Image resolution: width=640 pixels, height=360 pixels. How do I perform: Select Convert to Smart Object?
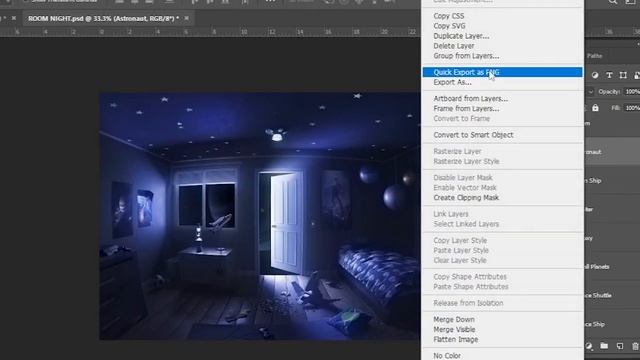[x=473, y=135]
